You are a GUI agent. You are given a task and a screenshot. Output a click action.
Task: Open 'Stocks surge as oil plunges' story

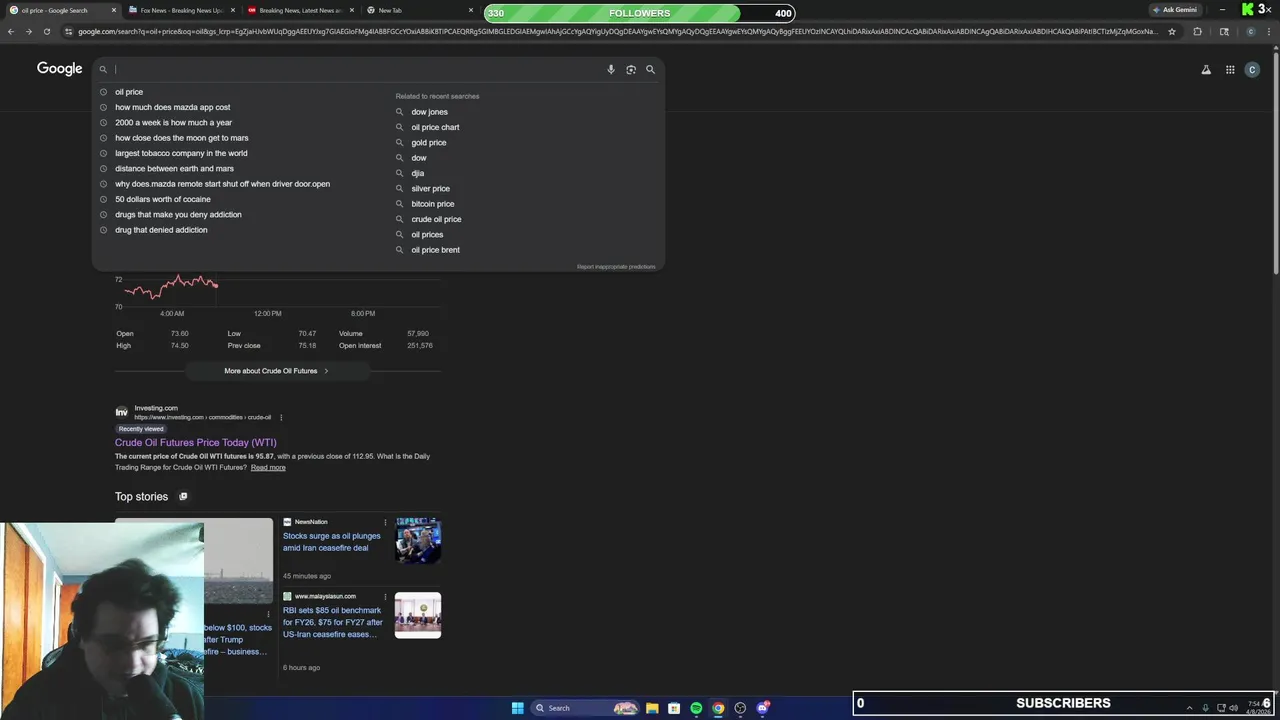pyautogui.click(x=331, y=542)
